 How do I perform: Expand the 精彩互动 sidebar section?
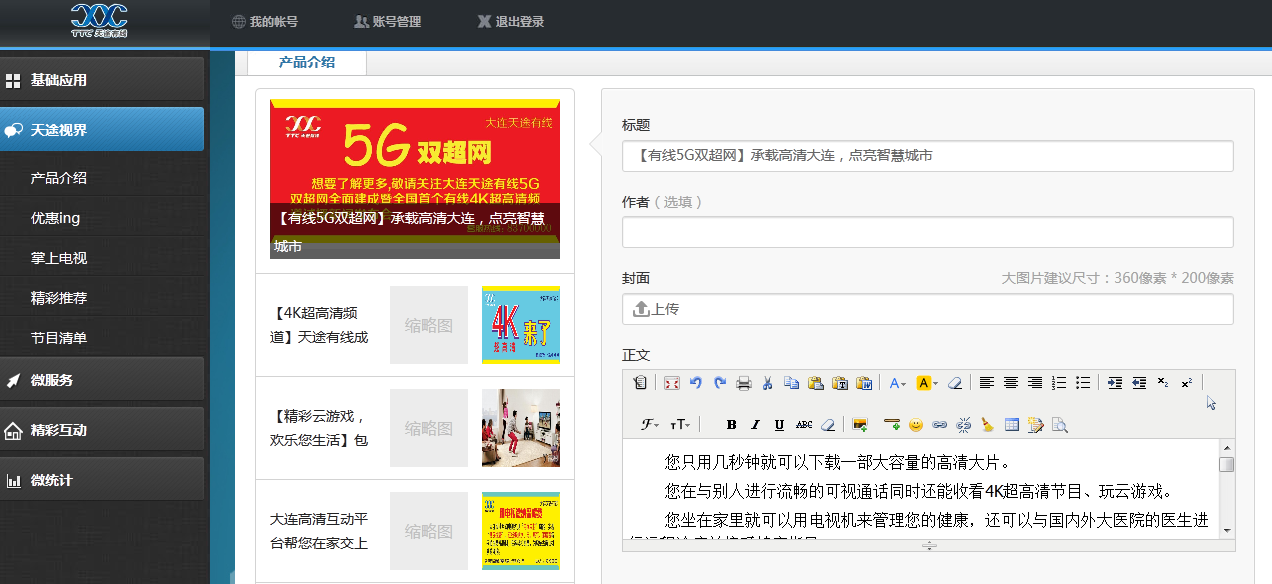click(102, 429)
